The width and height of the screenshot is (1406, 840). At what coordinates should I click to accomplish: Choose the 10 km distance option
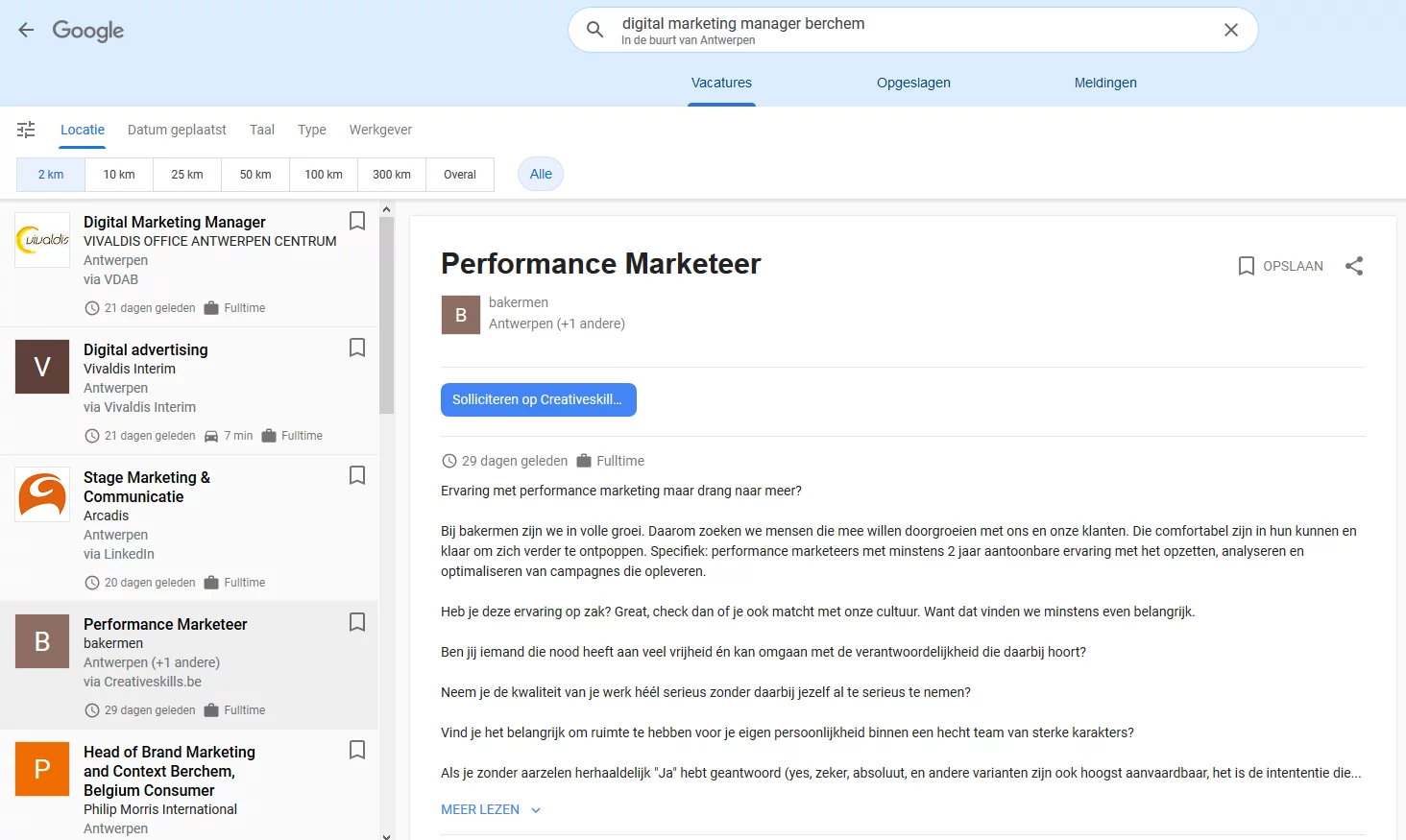point(119,175)
